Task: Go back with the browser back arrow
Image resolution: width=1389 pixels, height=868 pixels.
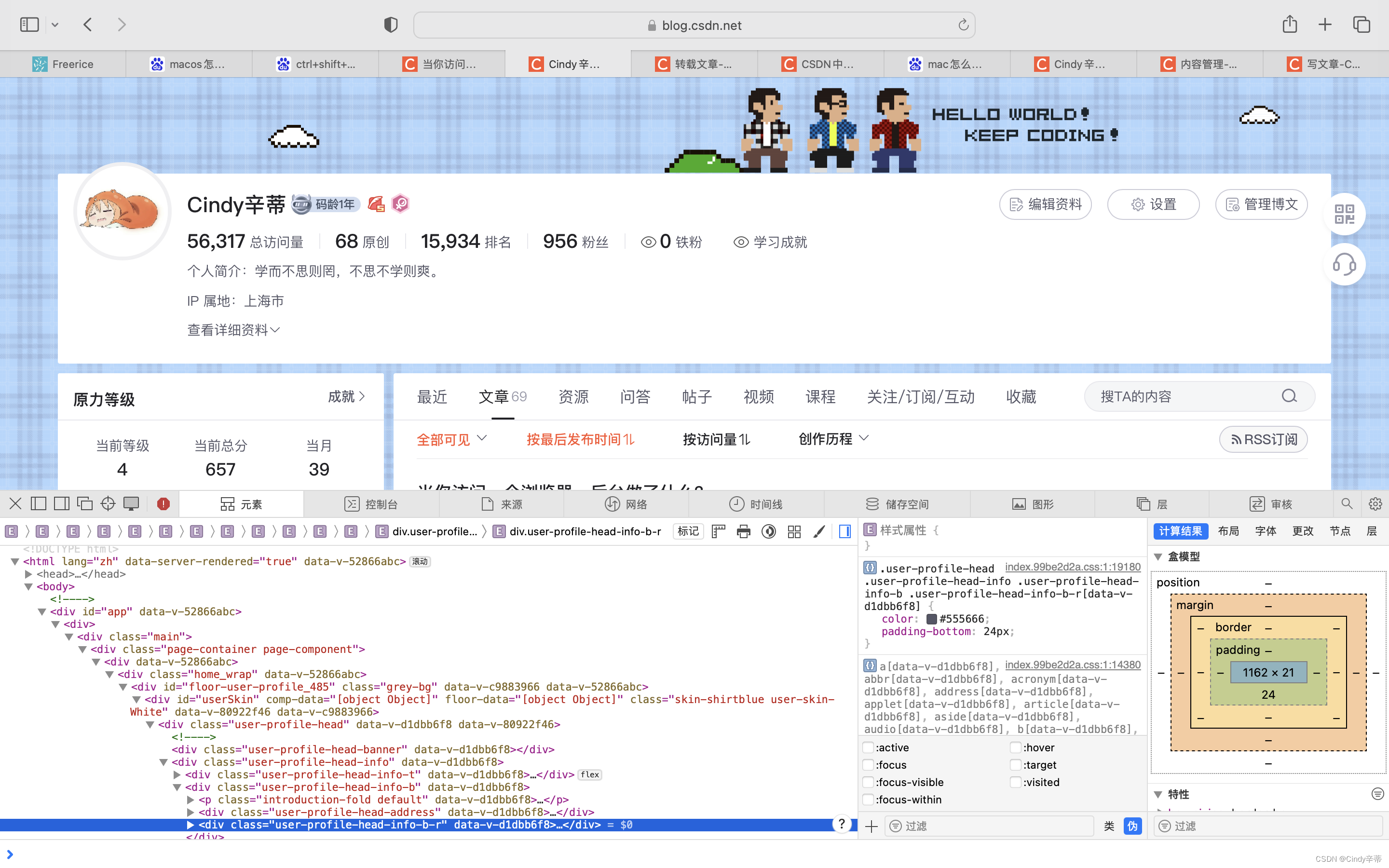Action: (x=88, y=25)
